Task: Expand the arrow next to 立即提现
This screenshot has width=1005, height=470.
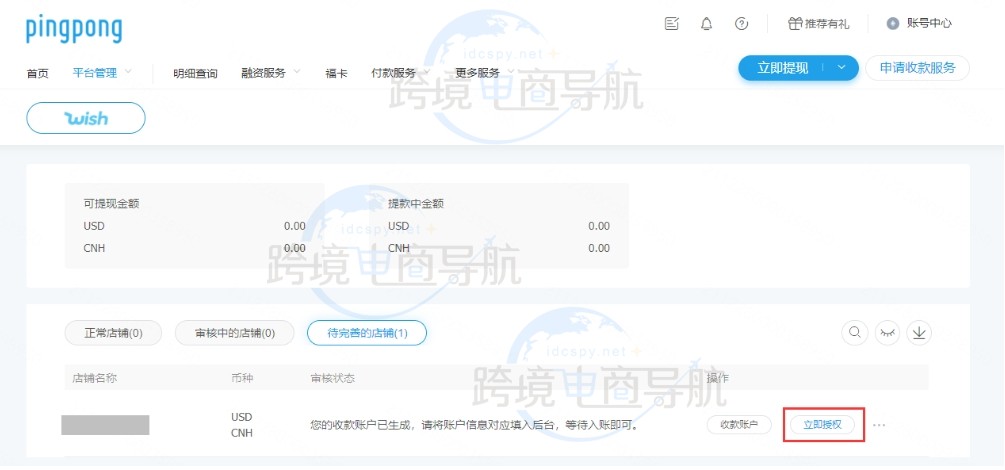Action: [842, 68]
